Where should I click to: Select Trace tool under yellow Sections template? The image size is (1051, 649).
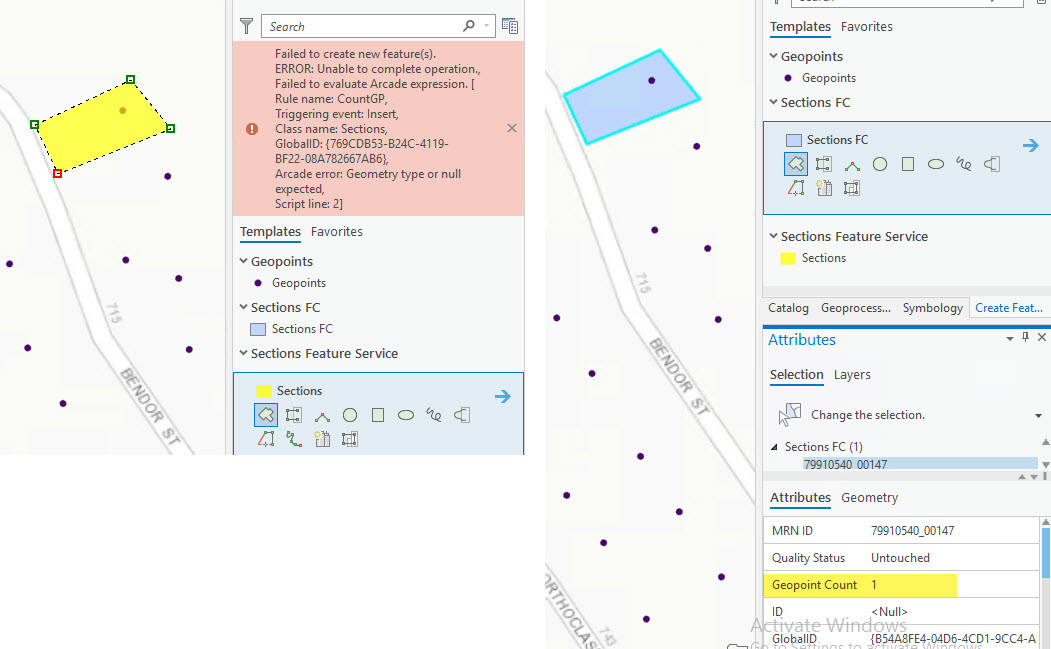coord(266,439)
